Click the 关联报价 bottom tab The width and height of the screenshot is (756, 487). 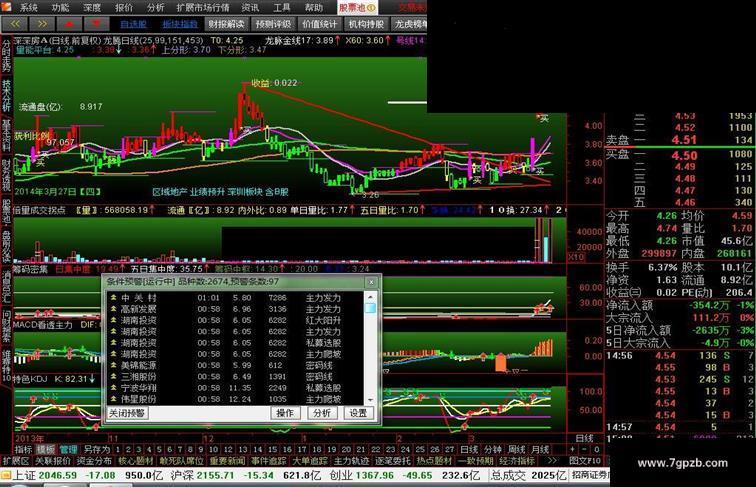click(53, 461)
